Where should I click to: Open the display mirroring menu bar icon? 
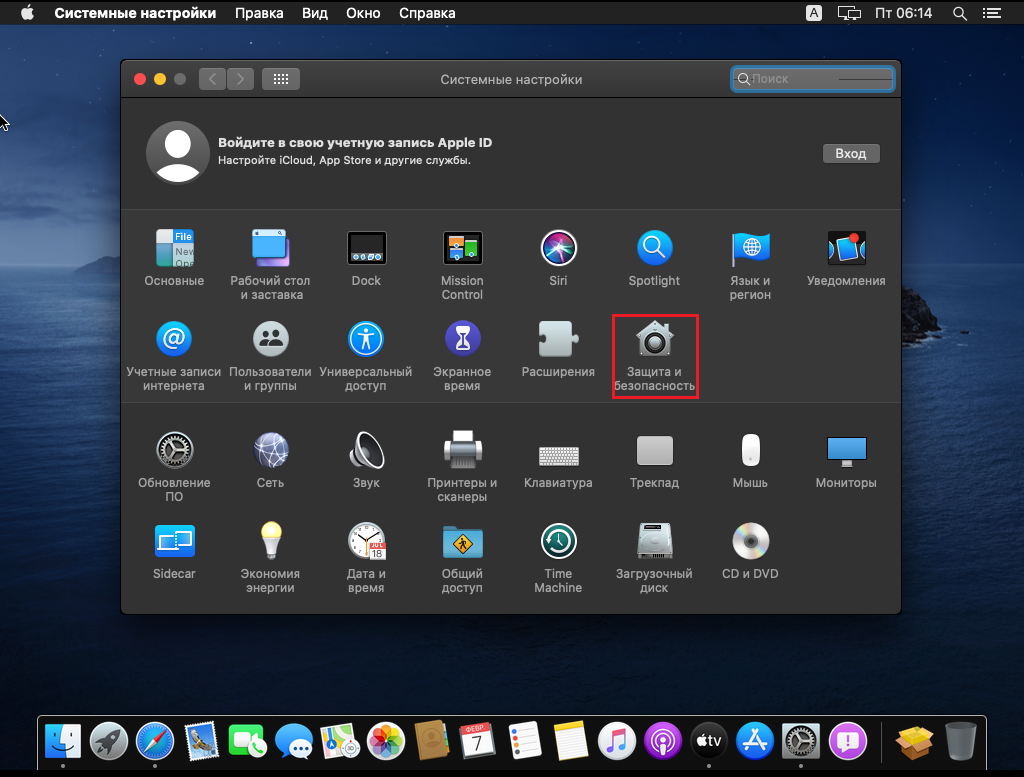pyautogui.click(x=849, y=13)
